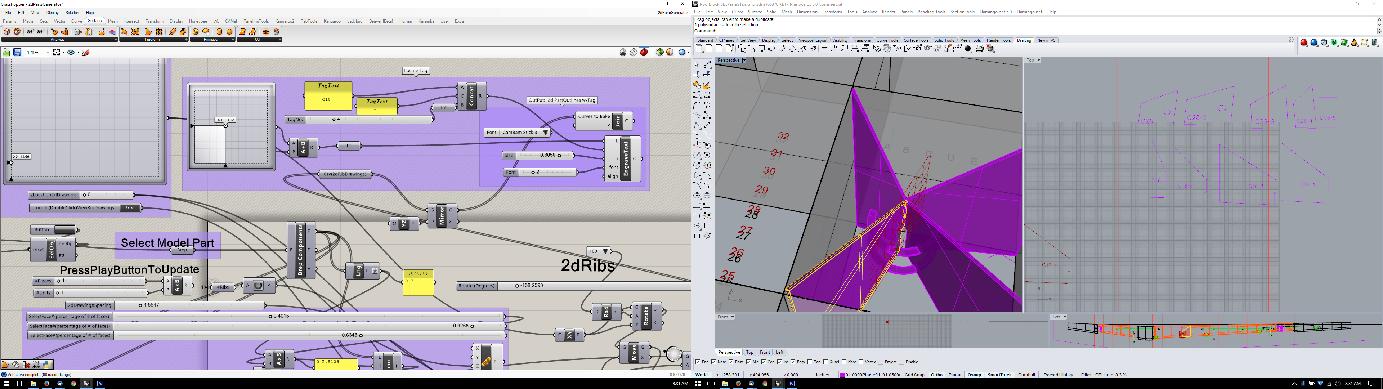Switch to the Transform component tab in Grasshopper
The height and width of the screenshot is (389, 1383).
click(x=154, y=21)
